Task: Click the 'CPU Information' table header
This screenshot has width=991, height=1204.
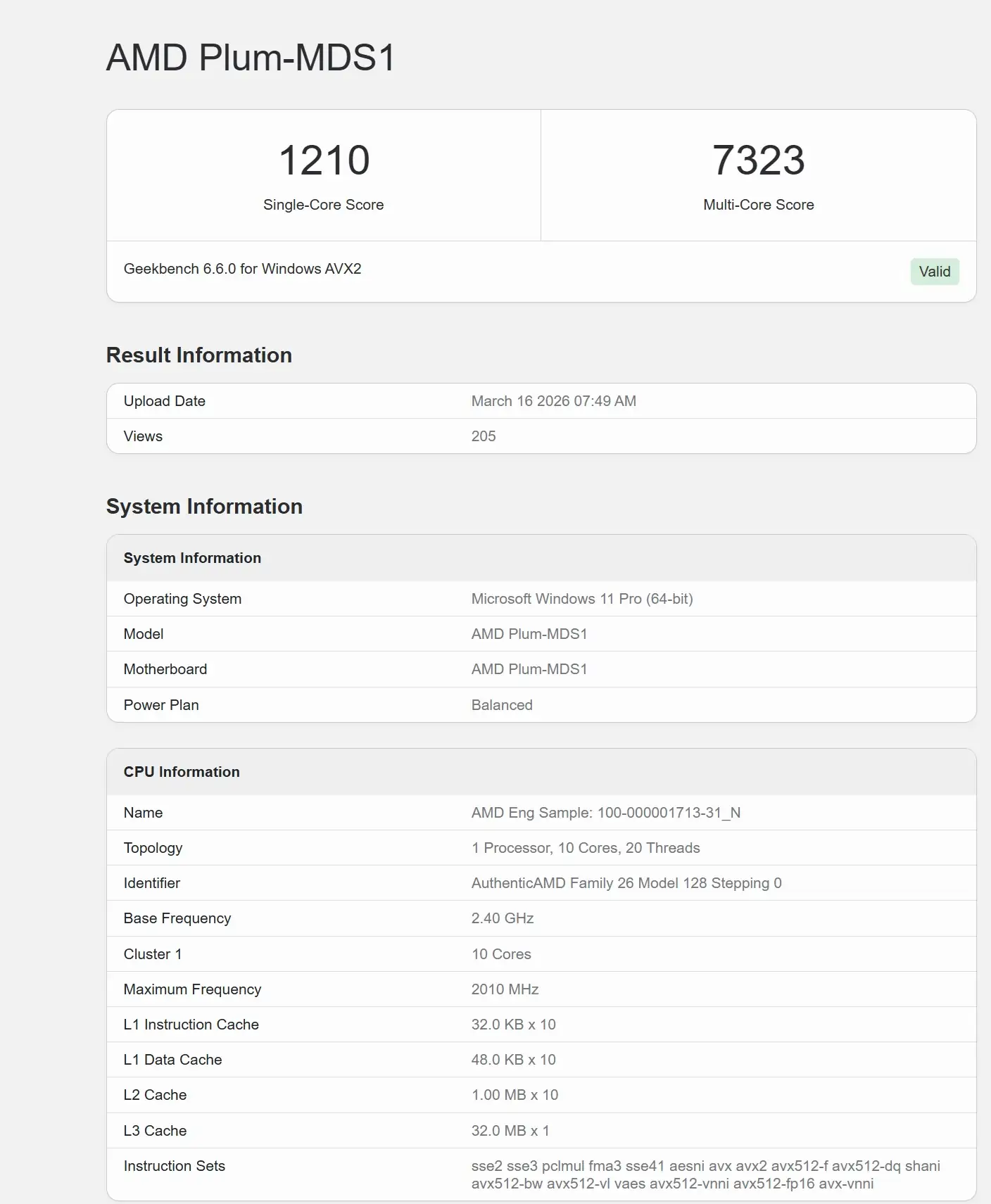Action: tap(182, 772)
